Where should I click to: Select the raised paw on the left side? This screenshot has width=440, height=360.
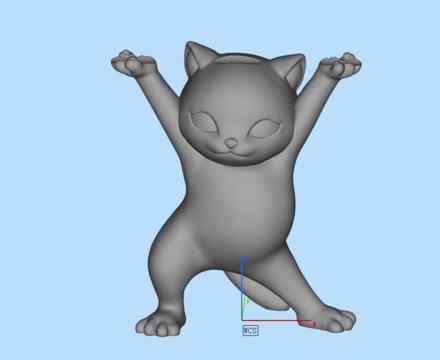(133, 63)
